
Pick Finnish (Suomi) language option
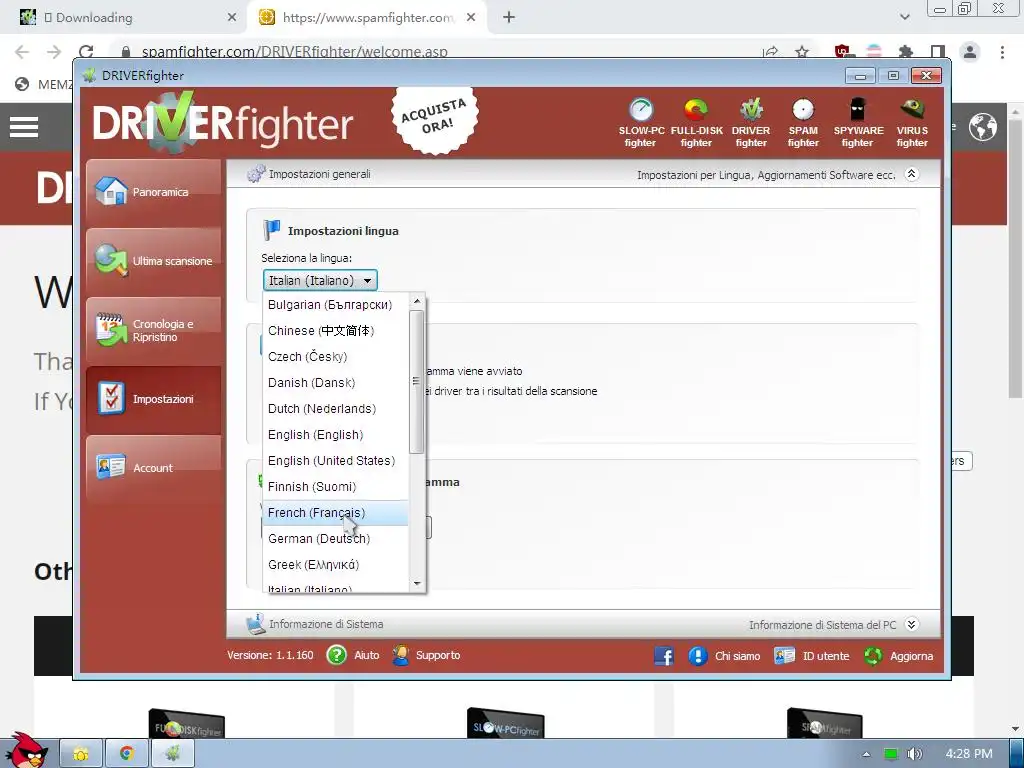(335, 487)
